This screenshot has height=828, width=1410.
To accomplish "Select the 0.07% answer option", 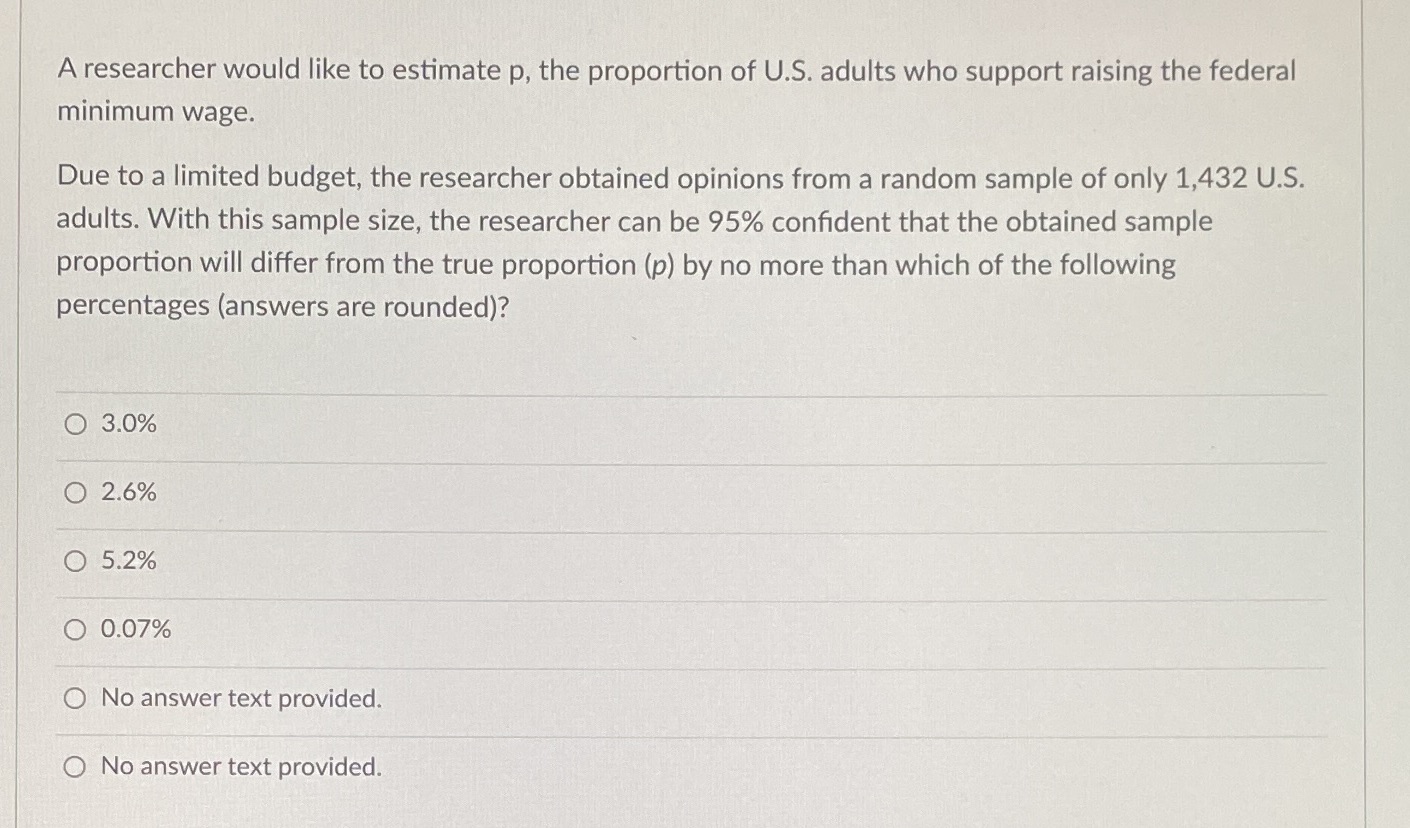I will coord(74,629).
